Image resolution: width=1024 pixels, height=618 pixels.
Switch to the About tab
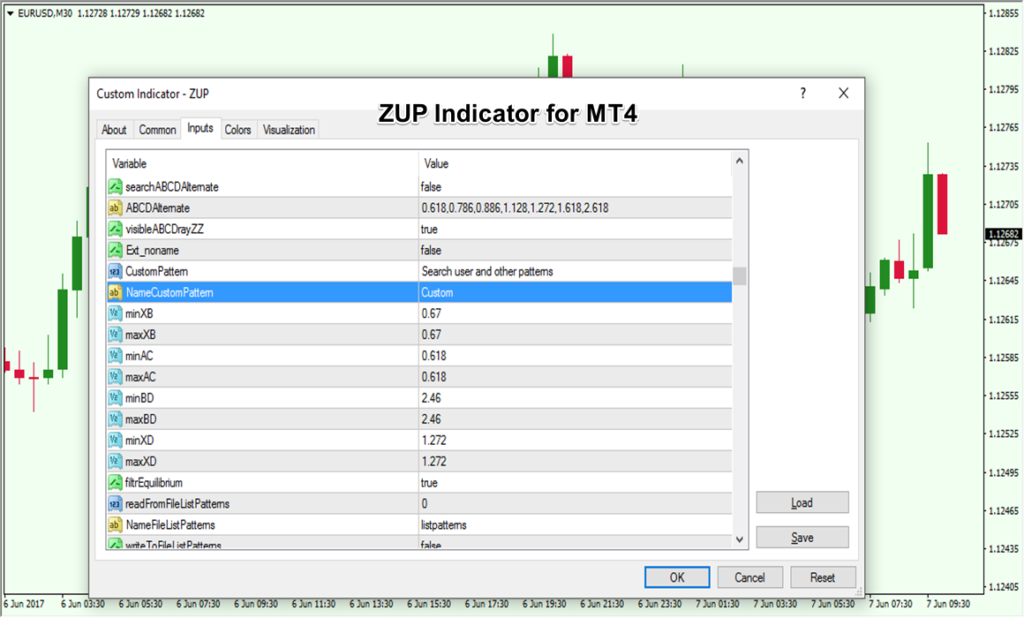point(114,130)
